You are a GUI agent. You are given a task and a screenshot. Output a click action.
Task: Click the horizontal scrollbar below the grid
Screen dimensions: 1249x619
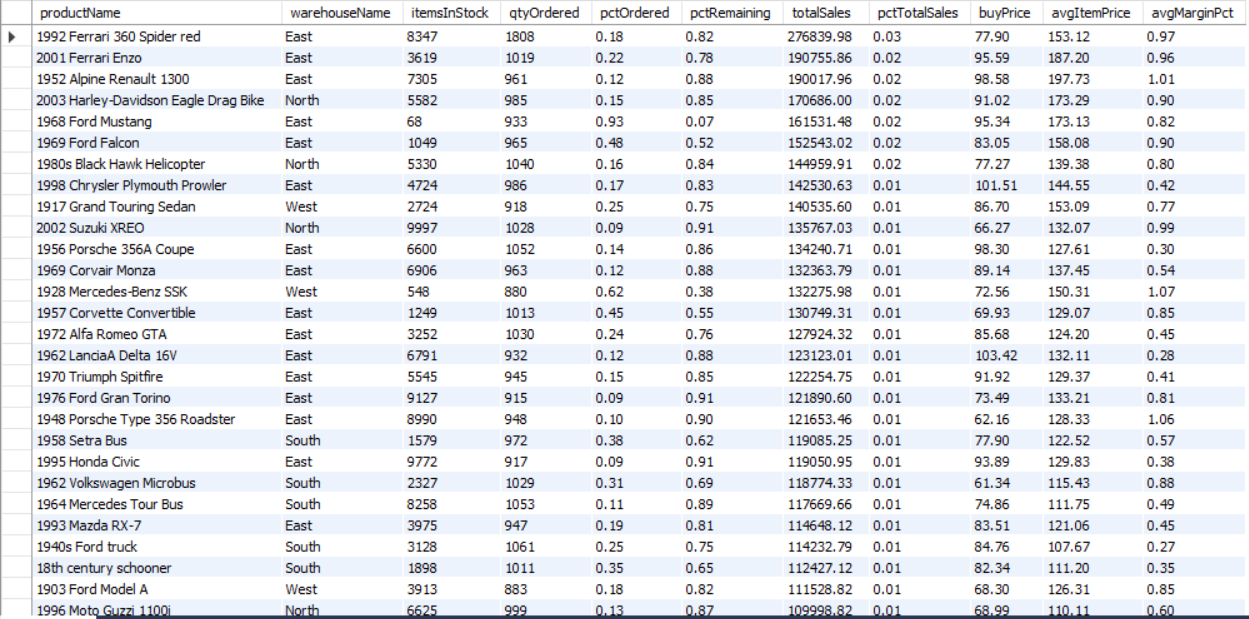pos(670,616)
